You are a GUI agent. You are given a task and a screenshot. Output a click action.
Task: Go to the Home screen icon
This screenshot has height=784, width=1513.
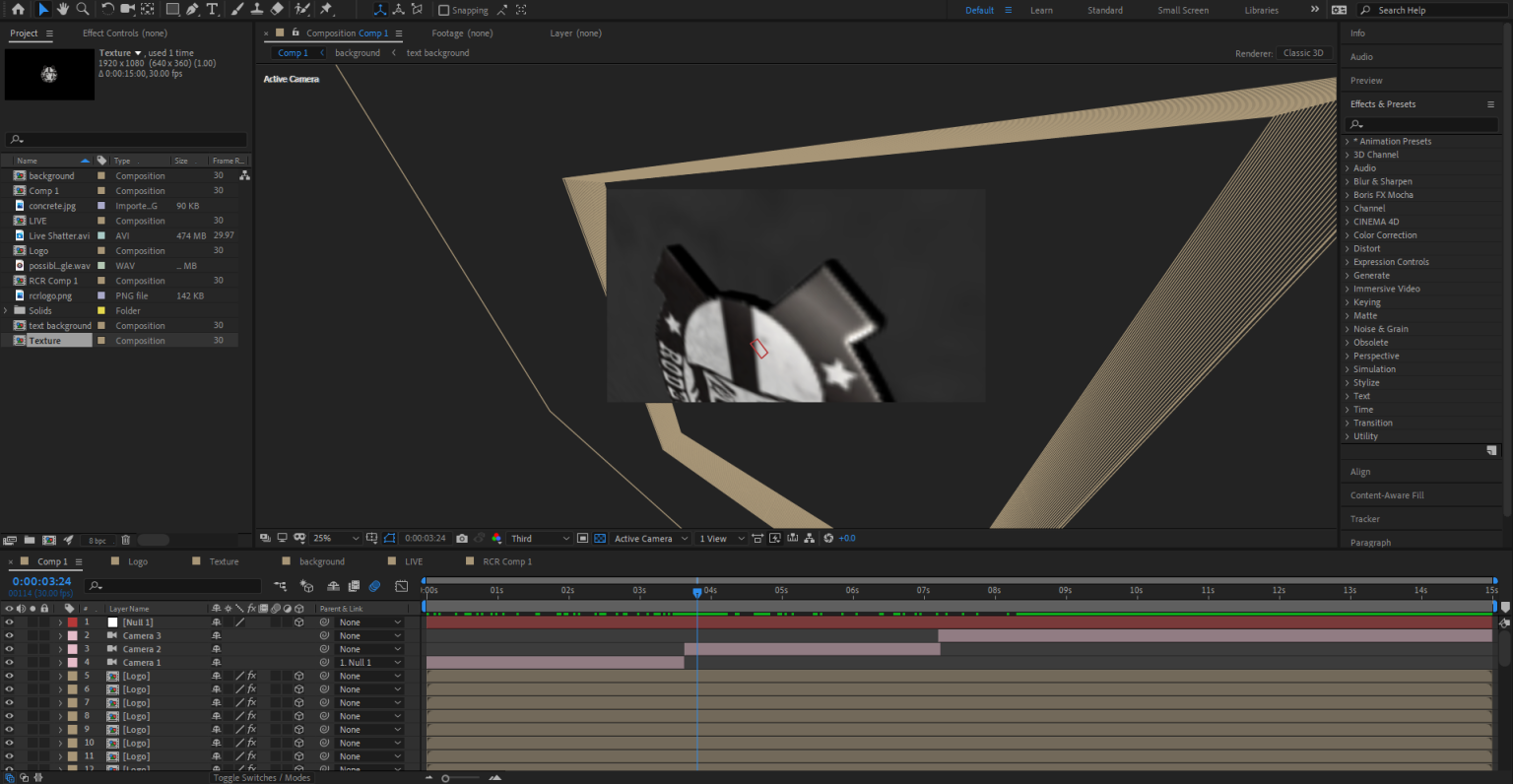tap(18, 9)
